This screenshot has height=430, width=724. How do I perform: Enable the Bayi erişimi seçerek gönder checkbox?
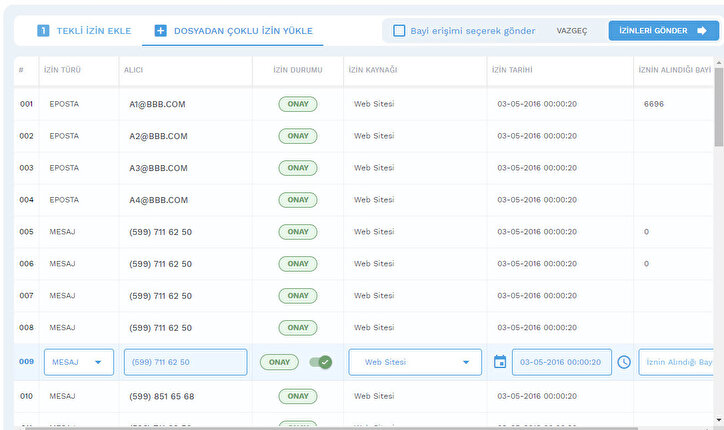(x=399, y=31)
